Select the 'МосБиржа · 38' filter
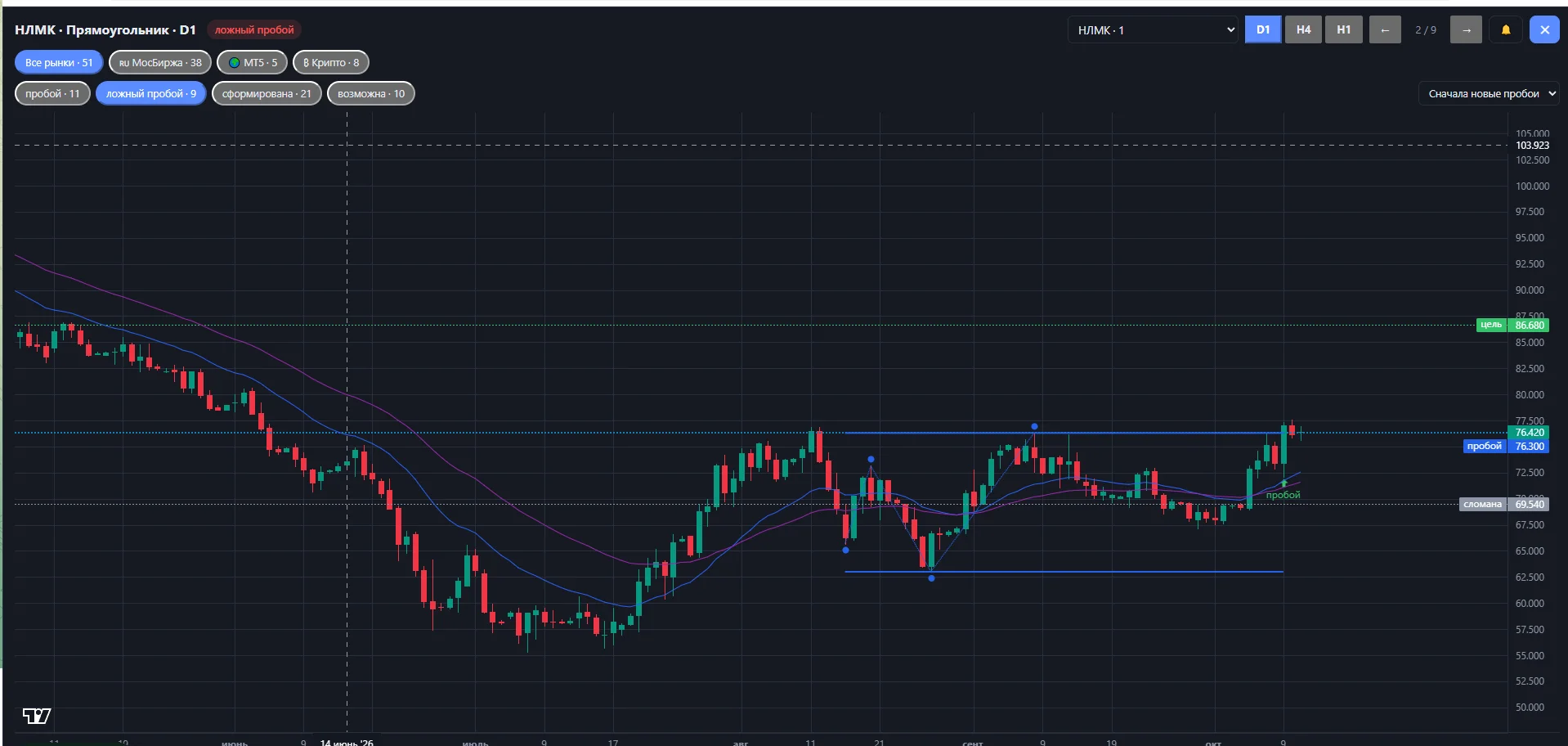1568x746 pixels. 160,62
